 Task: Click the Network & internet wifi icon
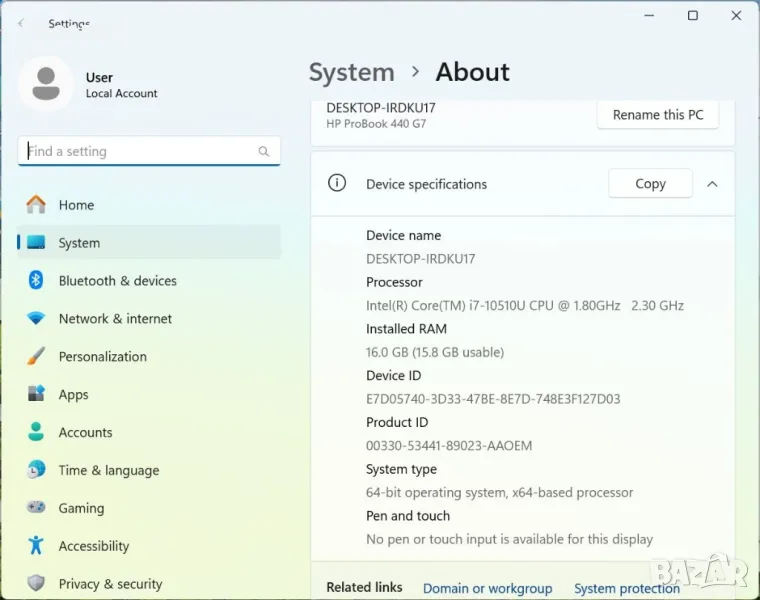point(36,319)
